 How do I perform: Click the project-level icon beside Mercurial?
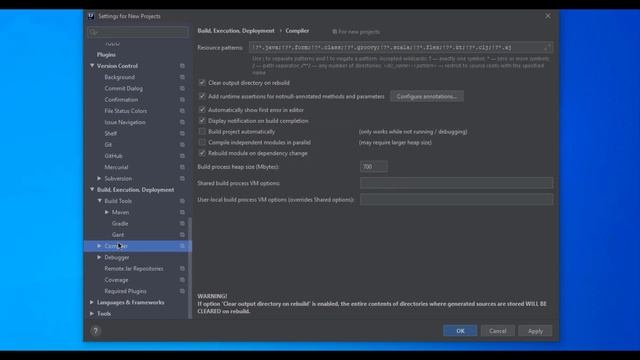(x=182, y=167)
